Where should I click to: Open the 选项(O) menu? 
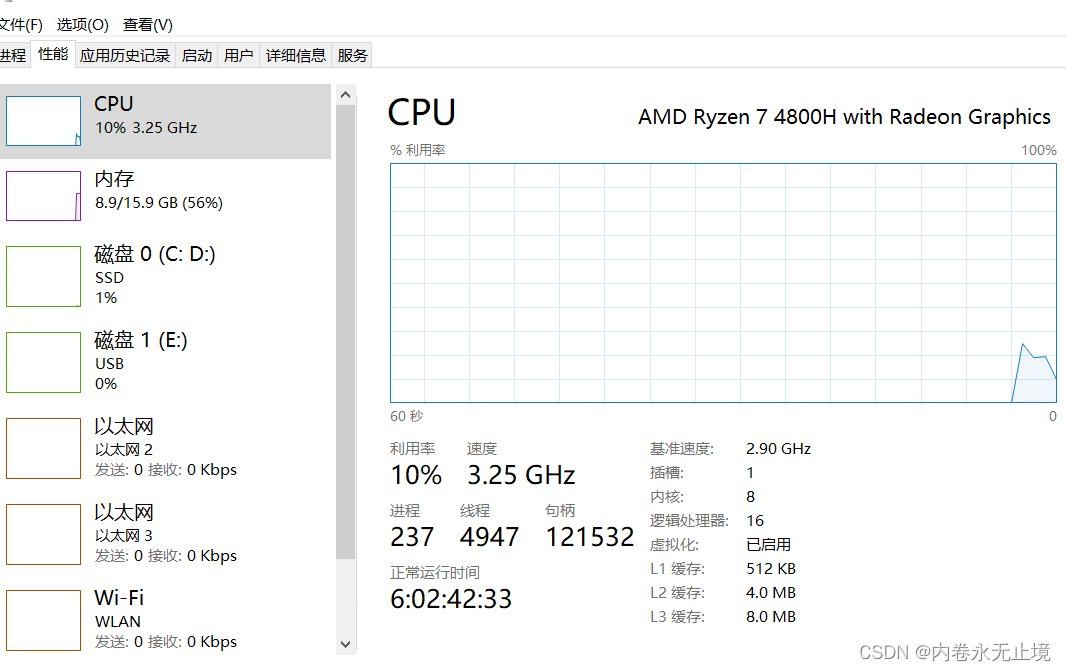tap(82, 24)
